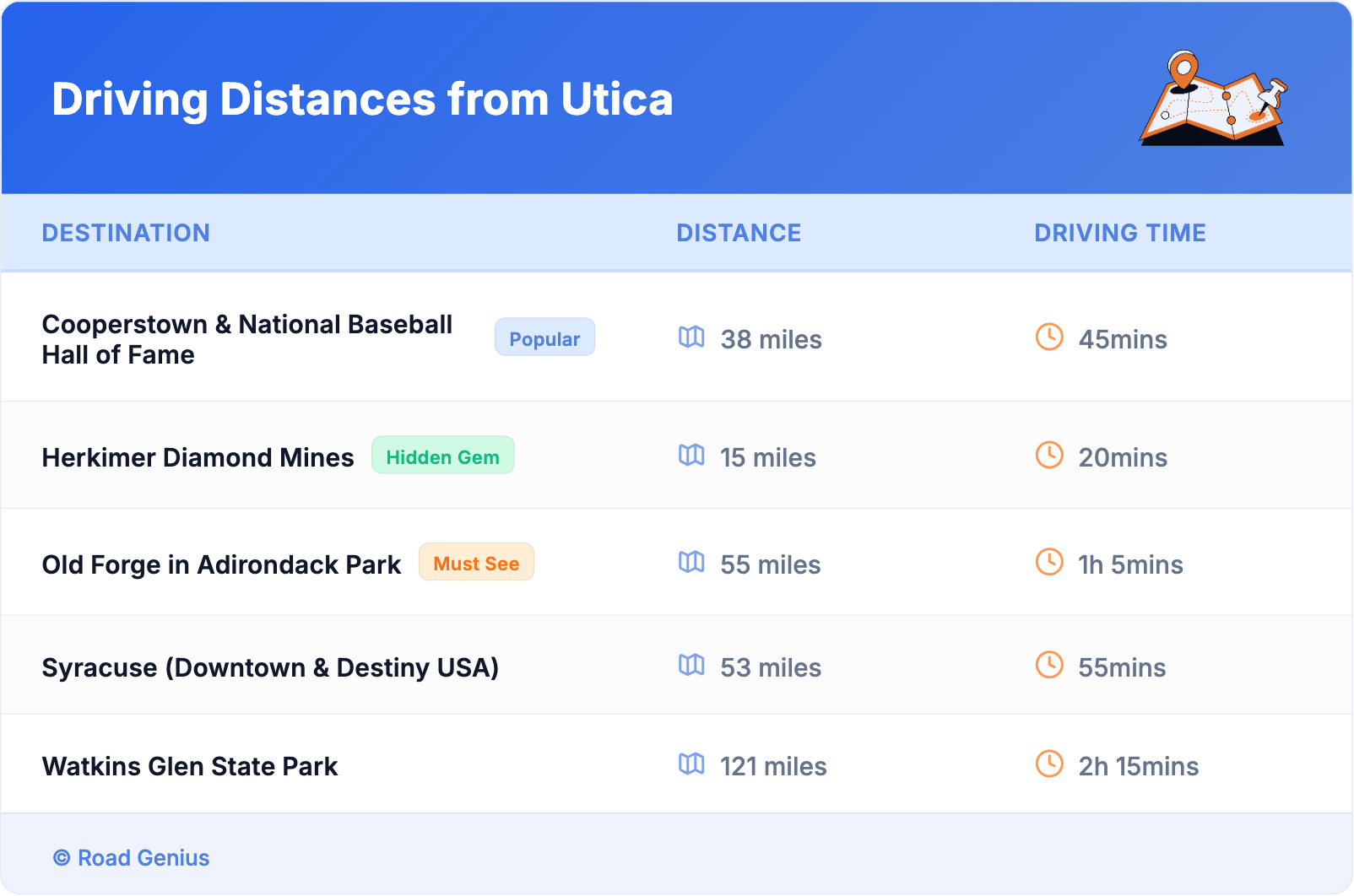
Task: Click the Destination column header
Action: (x=126, y=233)
